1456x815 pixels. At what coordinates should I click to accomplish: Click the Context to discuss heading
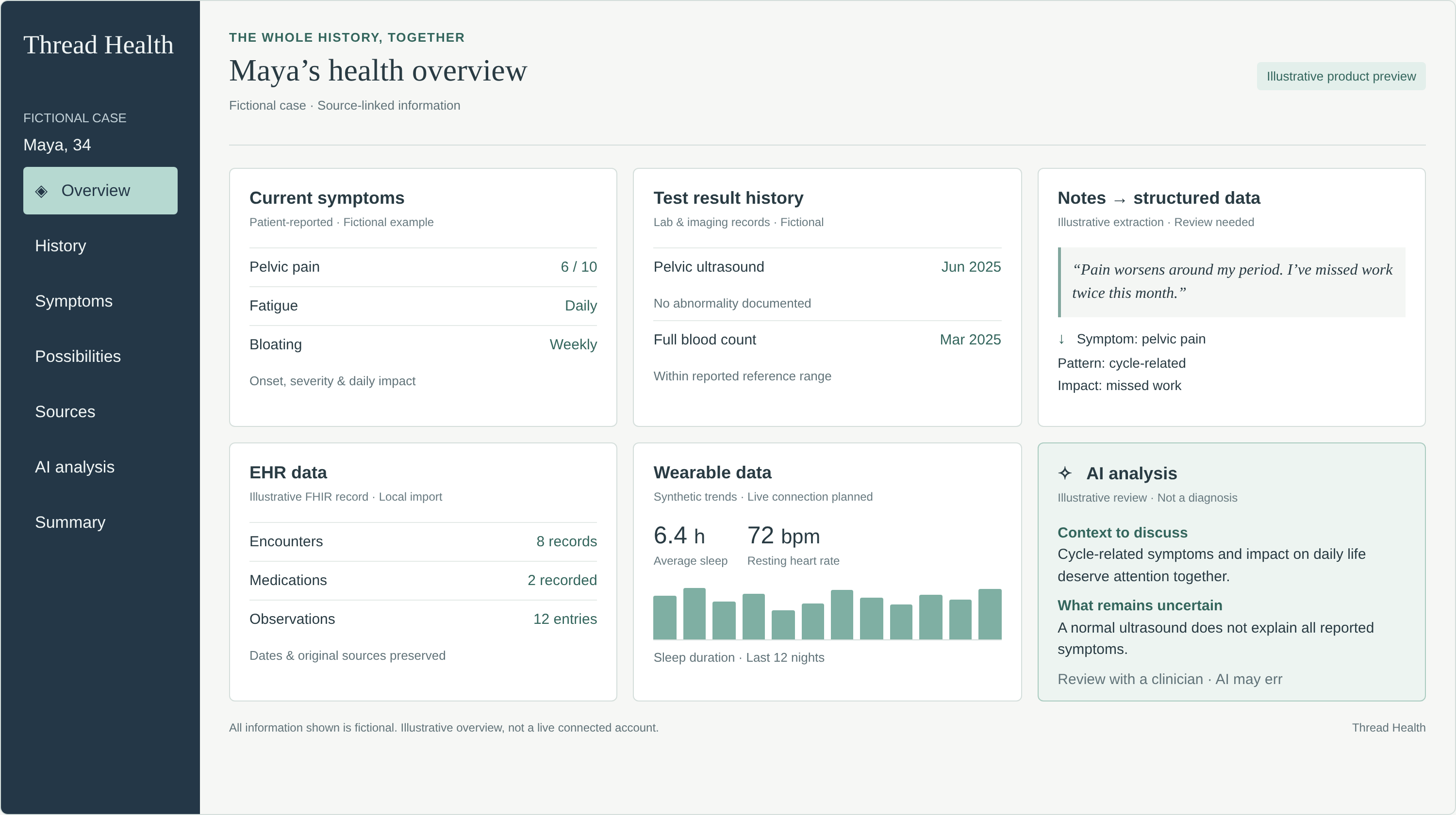pyautogui.click(x=1122, y=533)
